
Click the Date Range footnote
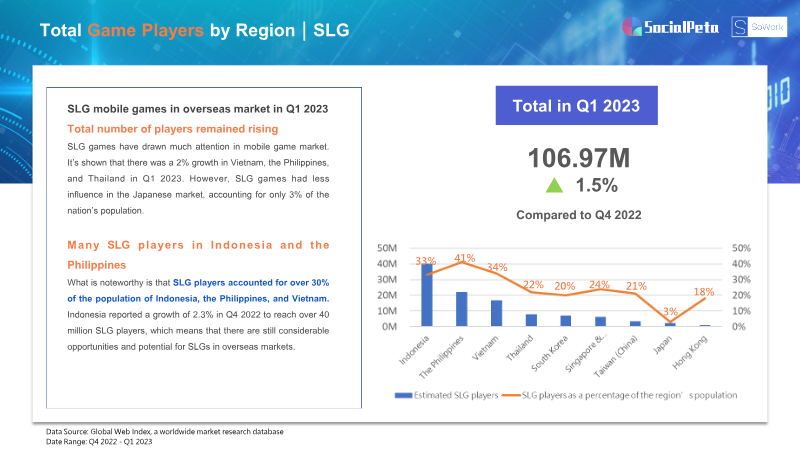point(99,442)
